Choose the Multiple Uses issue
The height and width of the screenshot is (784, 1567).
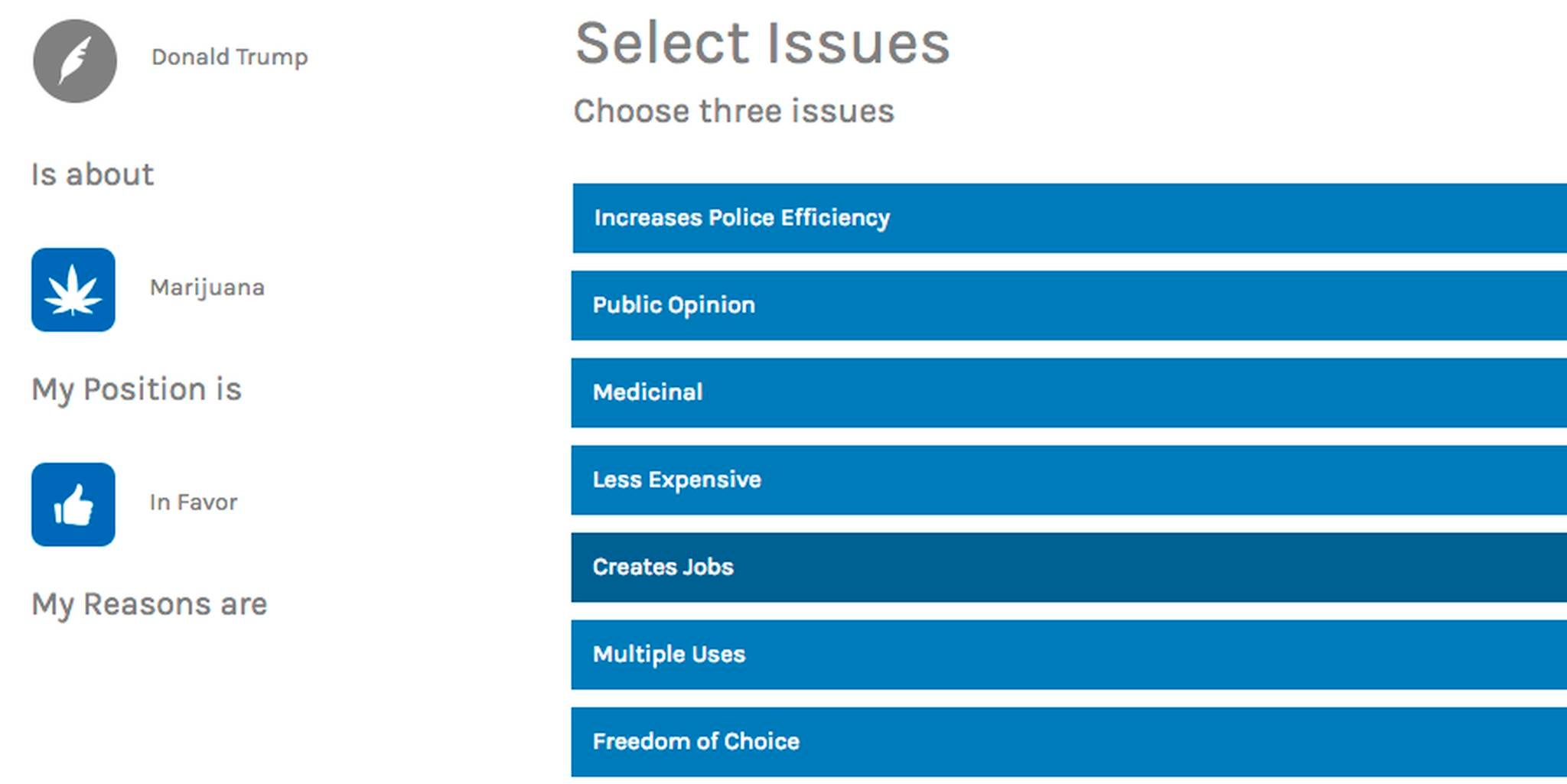pyautogui.click(x=1068, y=654)
